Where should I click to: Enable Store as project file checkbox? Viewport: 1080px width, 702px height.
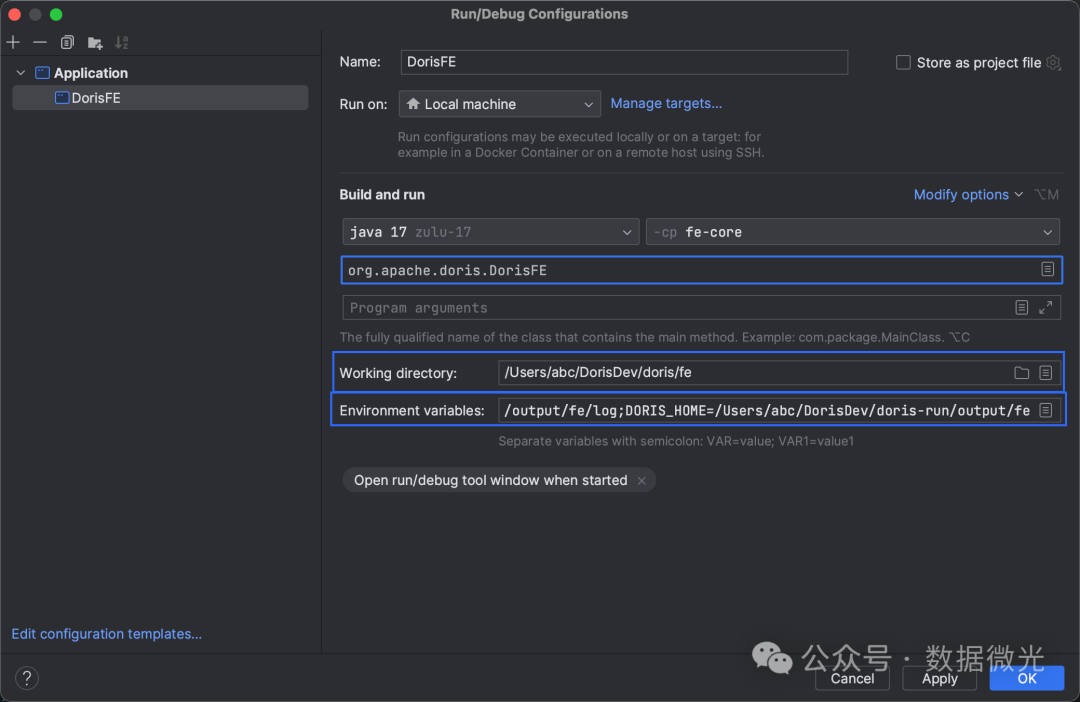click(904, 62)
